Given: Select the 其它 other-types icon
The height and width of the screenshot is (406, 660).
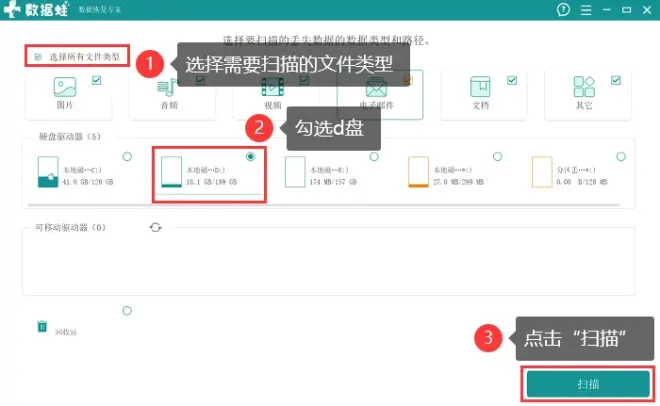Looking at the screenshot, I should [584, 87].
